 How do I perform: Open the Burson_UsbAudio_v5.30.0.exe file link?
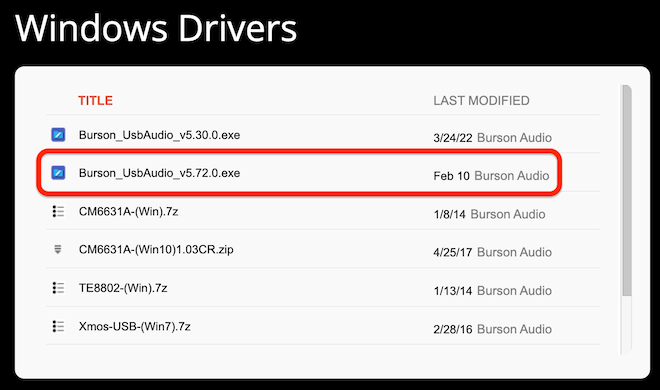(160, 135)
